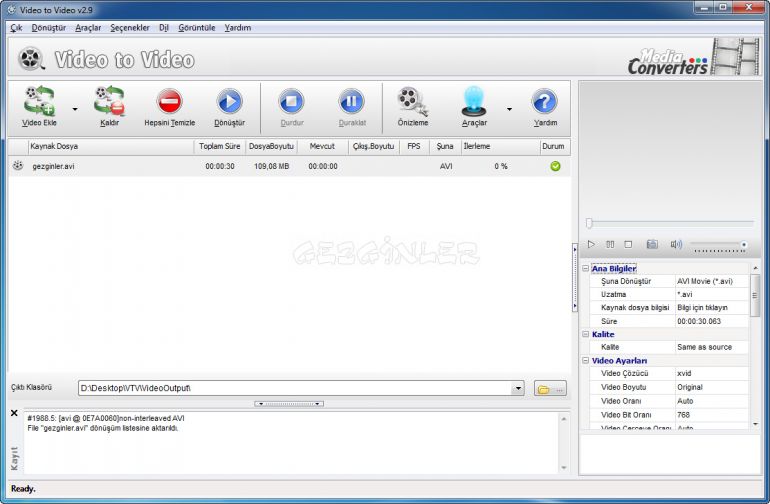Click the Mevcut column header

click(x=322, y=146)
